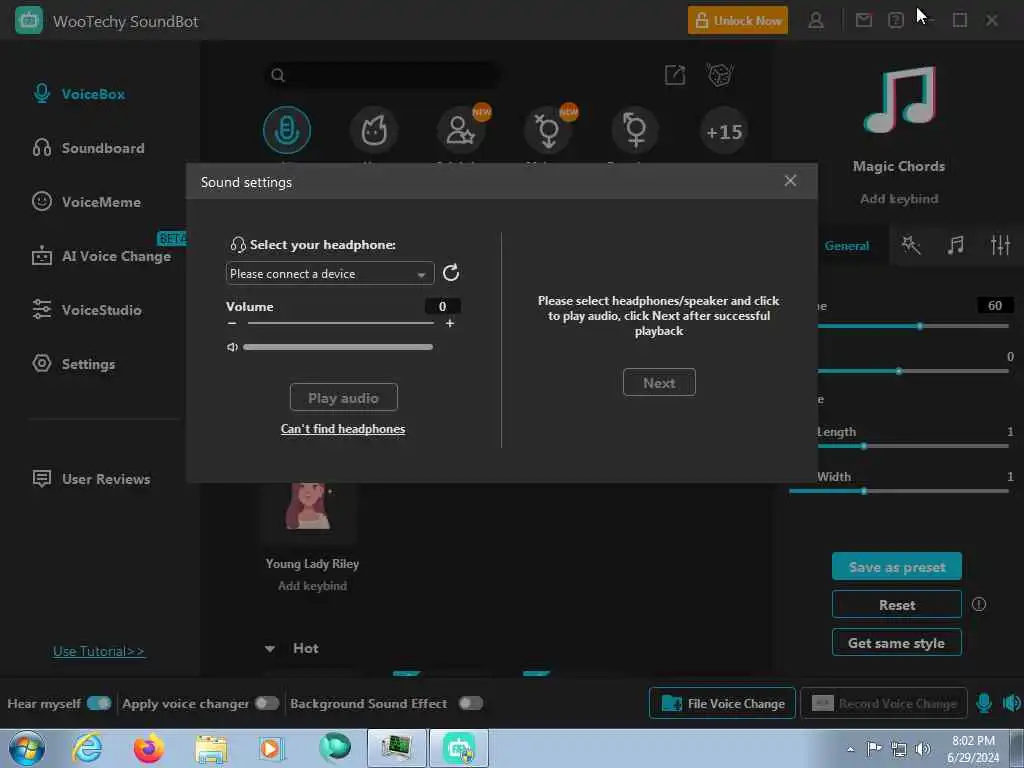Click the Reset button
Image resolution: width=1024 pixels, height=768 pixels.
[897, 605]
